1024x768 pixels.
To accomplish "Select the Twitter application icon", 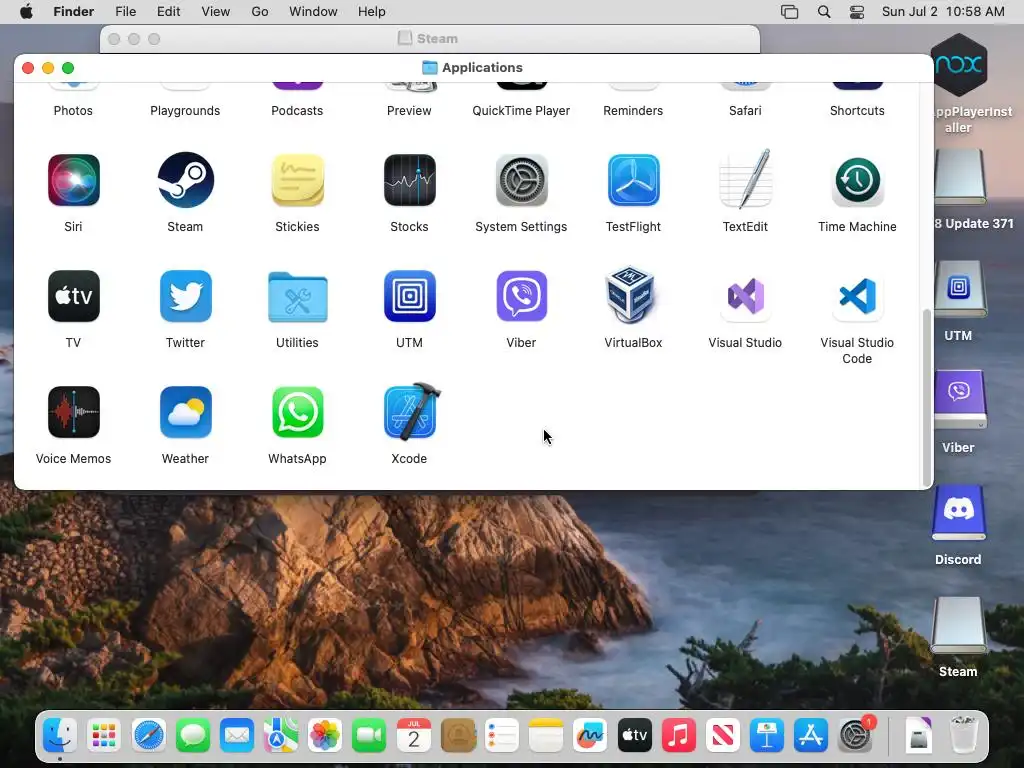I will pyautogui.click(x=185, y=296).
